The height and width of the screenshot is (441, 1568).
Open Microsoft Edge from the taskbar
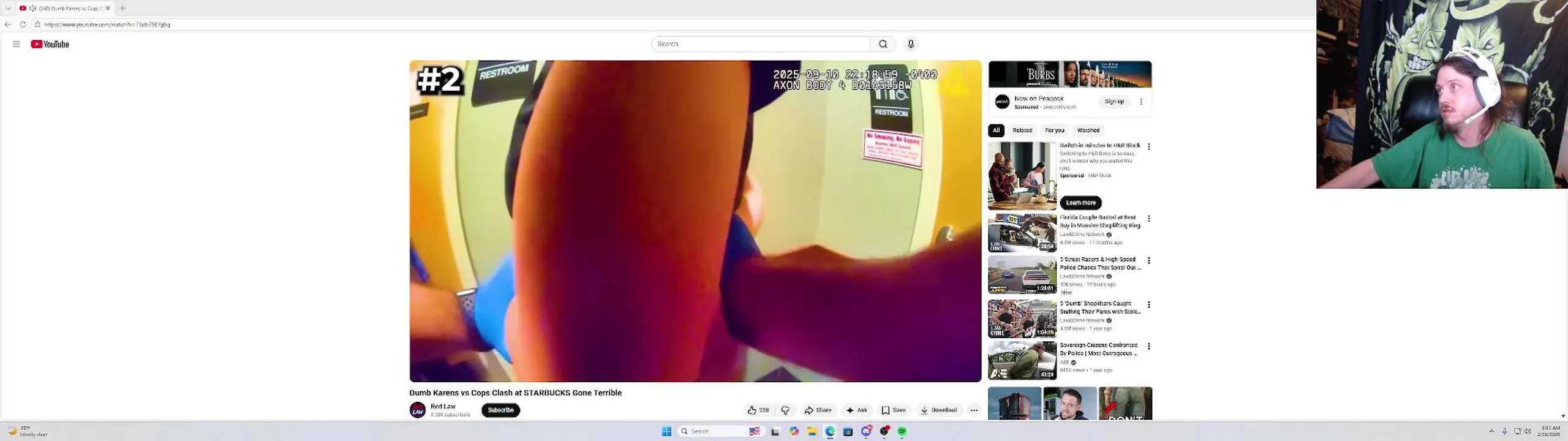click(830, 431)
